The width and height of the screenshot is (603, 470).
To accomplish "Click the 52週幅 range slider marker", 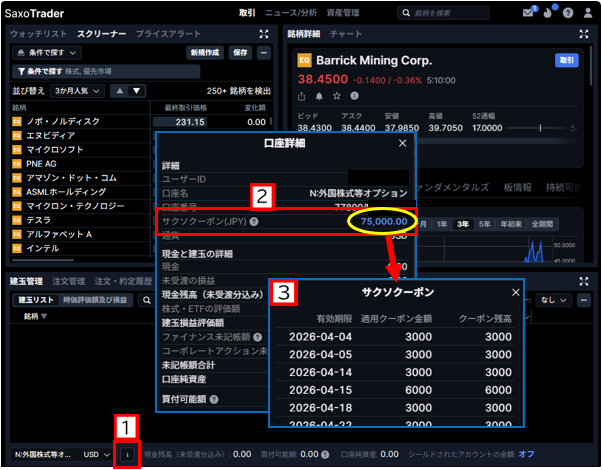I will tap(540, 128).
